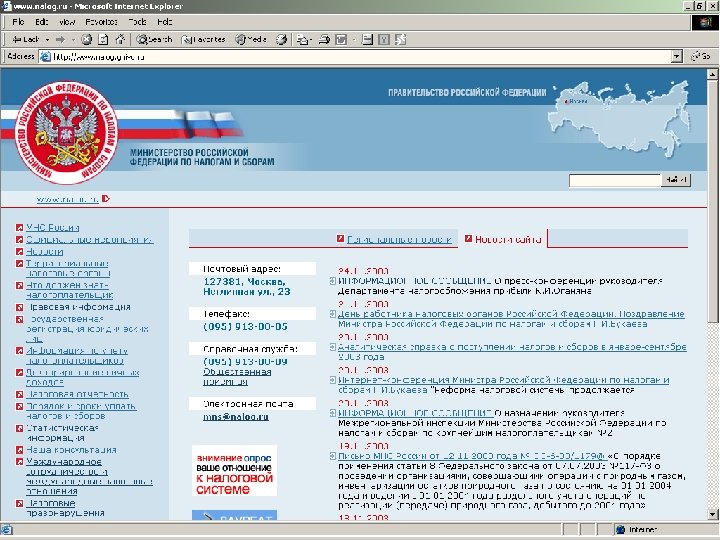Expand the Address bar URL dropdown
The height and width of the screenshot is (540, 720).
[676, 57]
